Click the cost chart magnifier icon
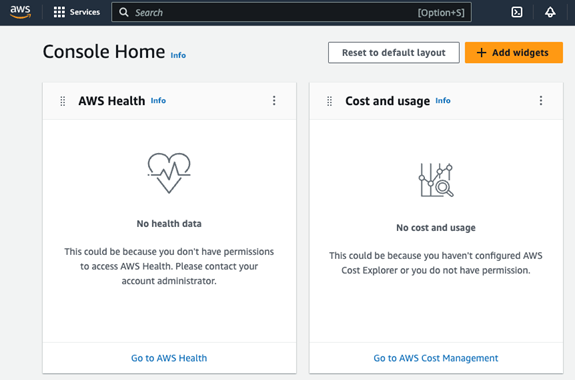Viewport: 575px width, 380px height. [436, 180]
